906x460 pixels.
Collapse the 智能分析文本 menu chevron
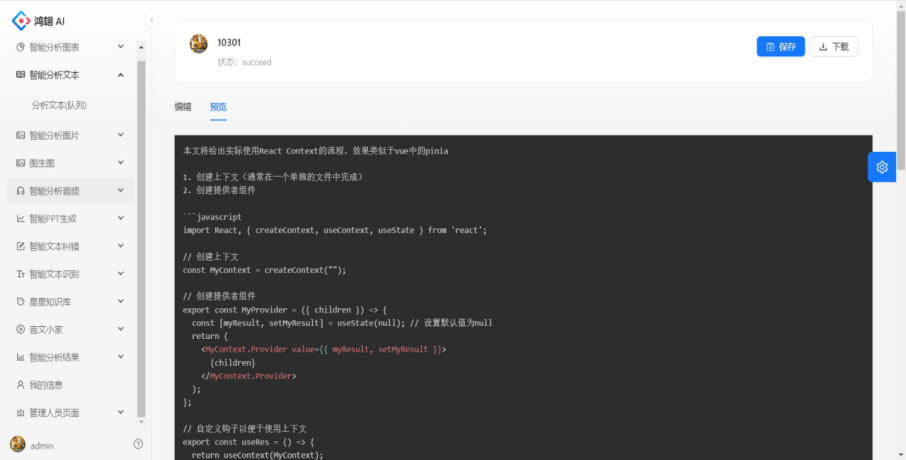(121, 75)
